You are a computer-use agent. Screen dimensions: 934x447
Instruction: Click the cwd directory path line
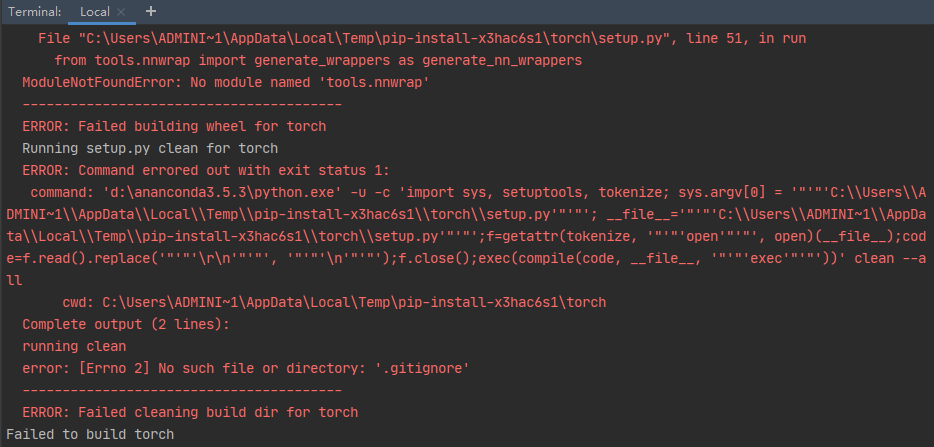point(334,302)
